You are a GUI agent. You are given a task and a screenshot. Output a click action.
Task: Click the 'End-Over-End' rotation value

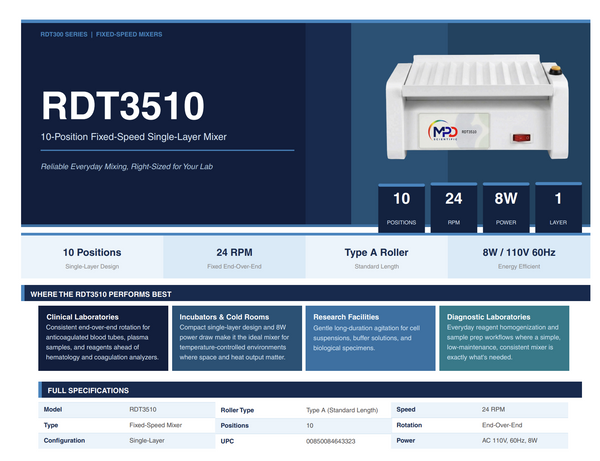502,425
